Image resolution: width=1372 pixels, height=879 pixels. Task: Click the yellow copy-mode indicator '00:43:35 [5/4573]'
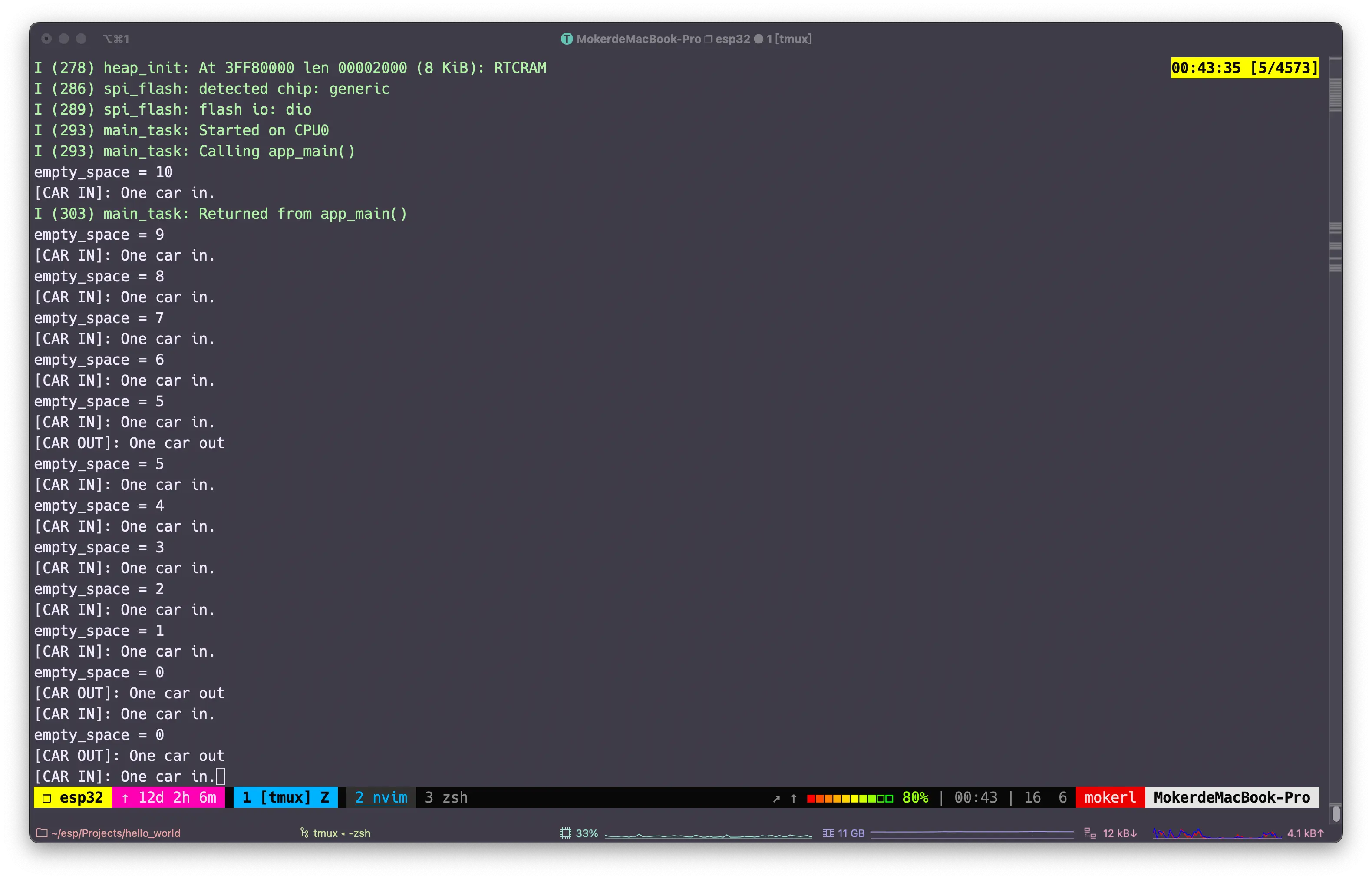coord(1244,68)
